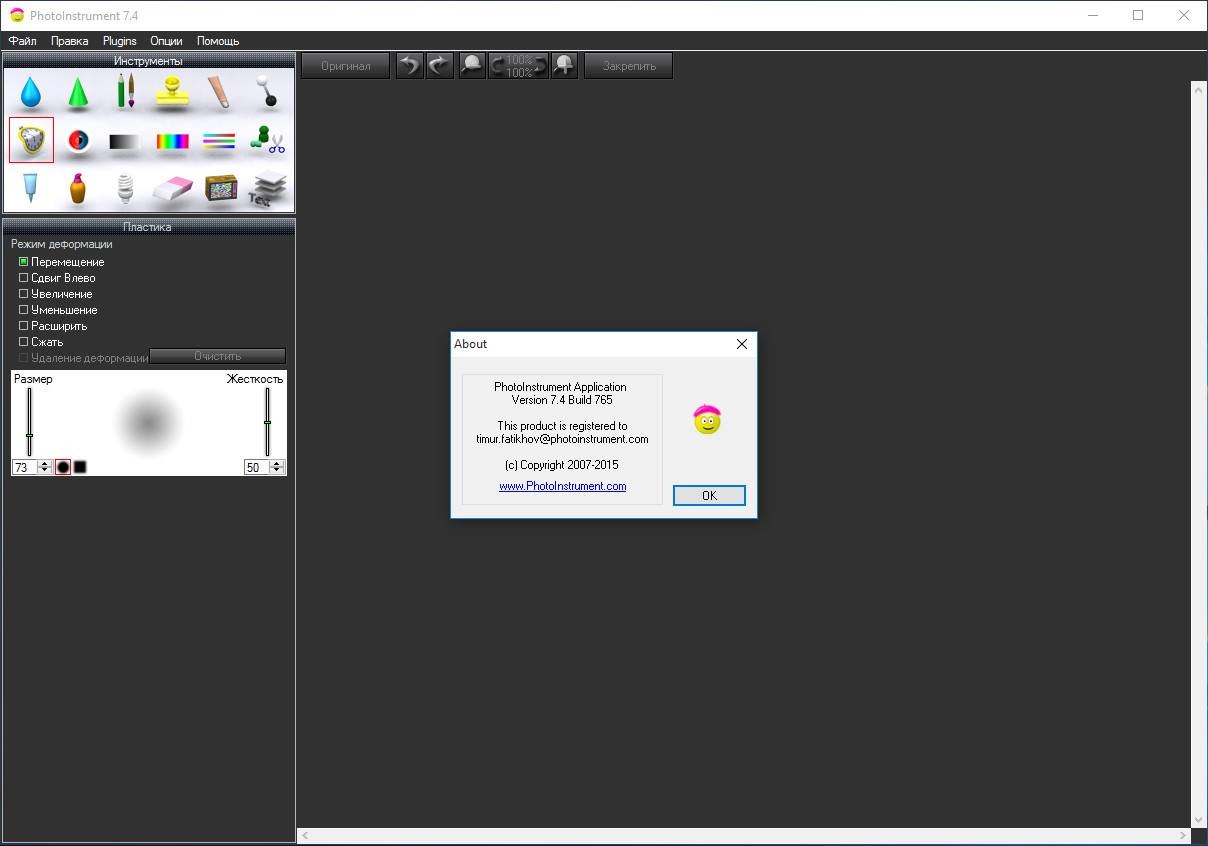This screenshot has width=1208, height=846.
Task: Click the Закрепить button
Action: [629, 66]
